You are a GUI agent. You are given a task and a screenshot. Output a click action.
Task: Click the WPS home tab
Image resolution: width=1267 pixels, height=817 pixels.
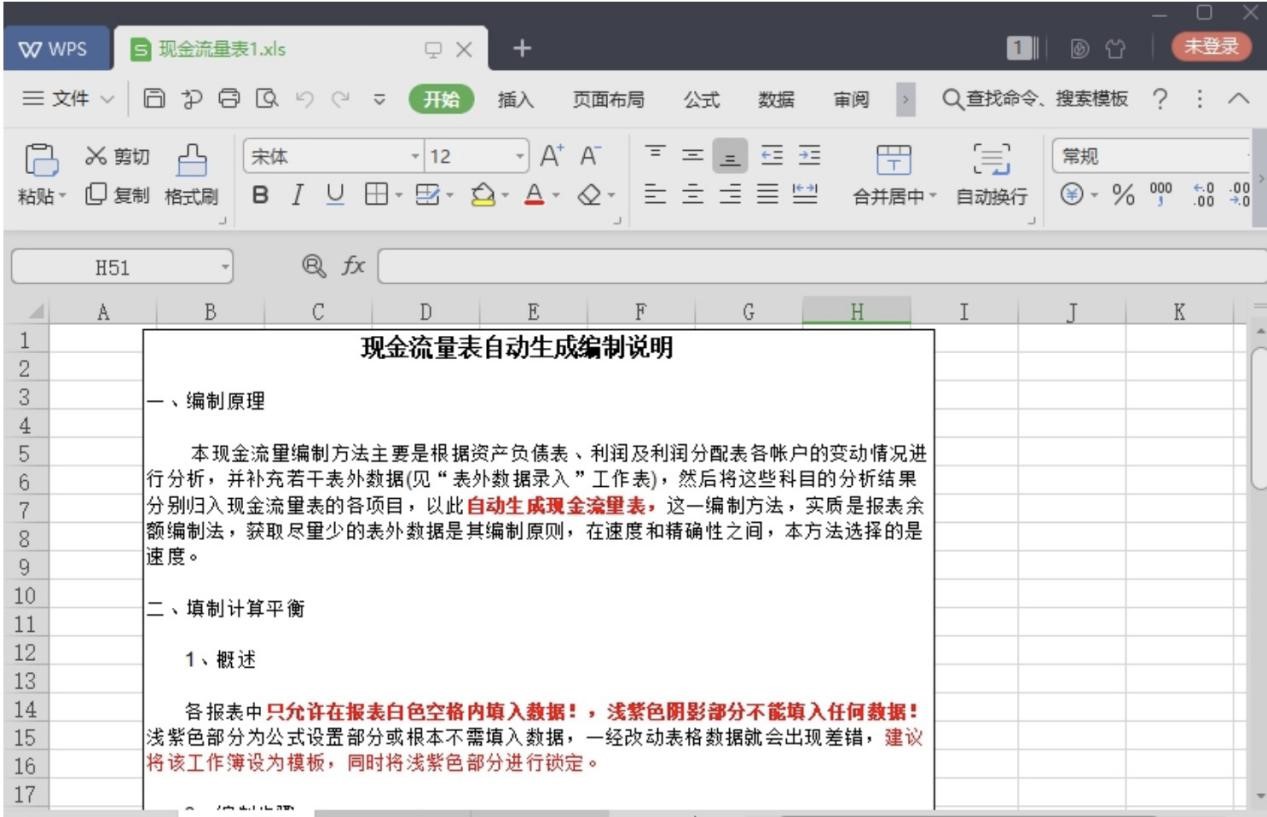click(x=57, y=48)
